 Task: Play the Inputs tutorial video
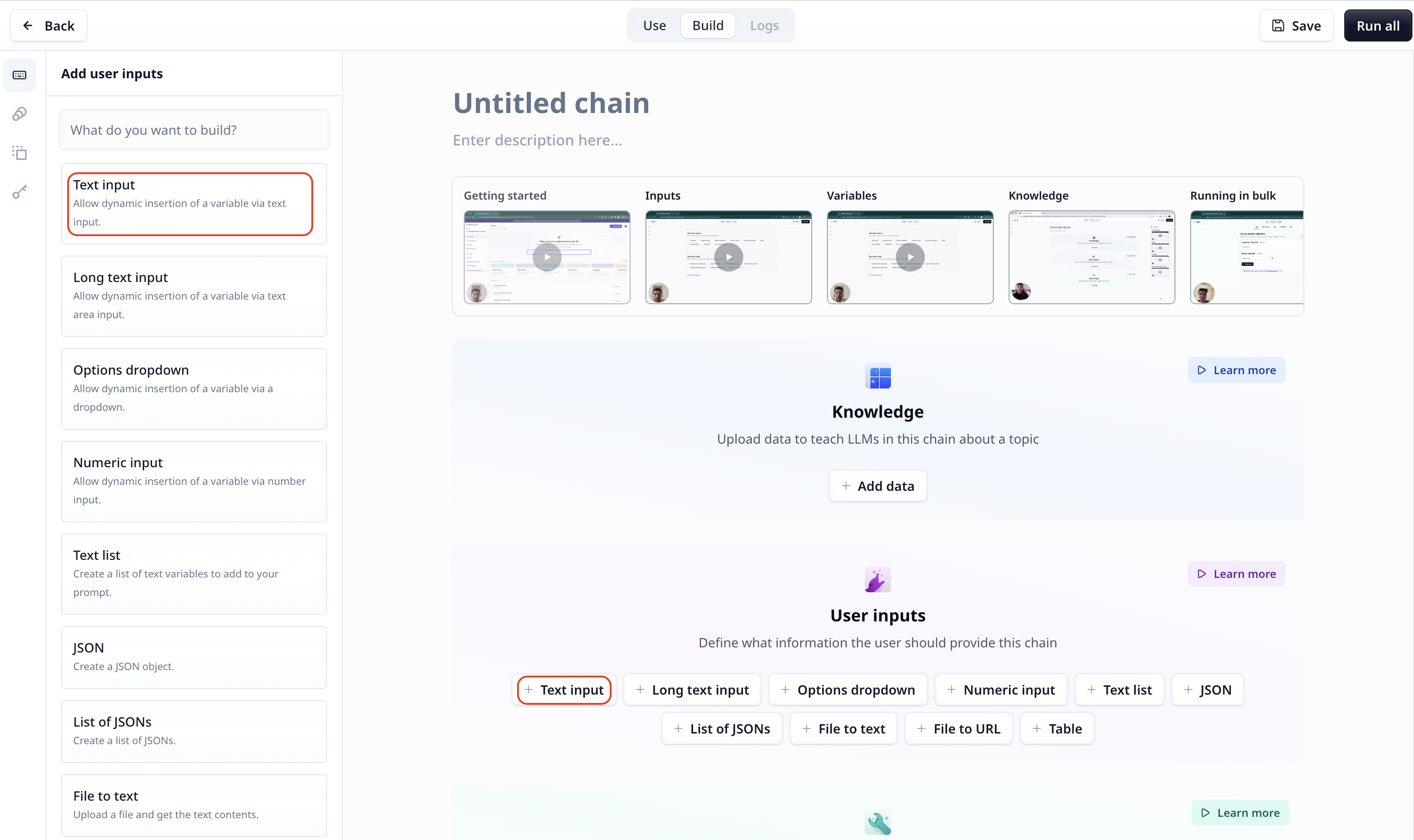728,257
